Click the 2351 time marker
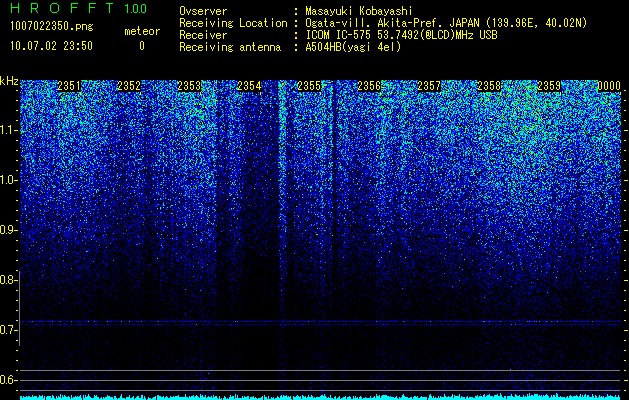Screen dimensions: 629x400 tap(69, 86)
